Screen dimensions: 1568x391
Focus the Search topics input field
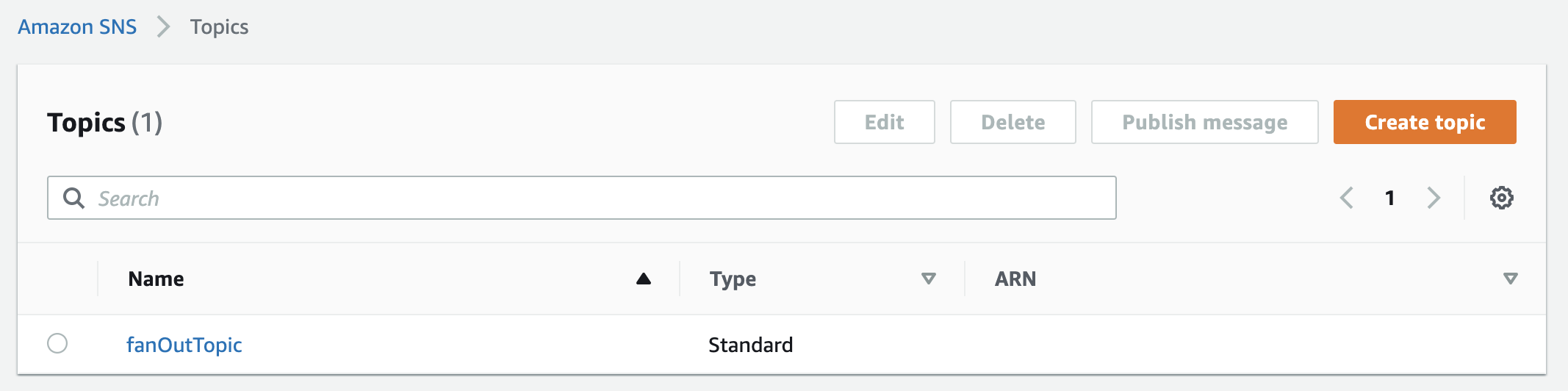tap(582, 198)
